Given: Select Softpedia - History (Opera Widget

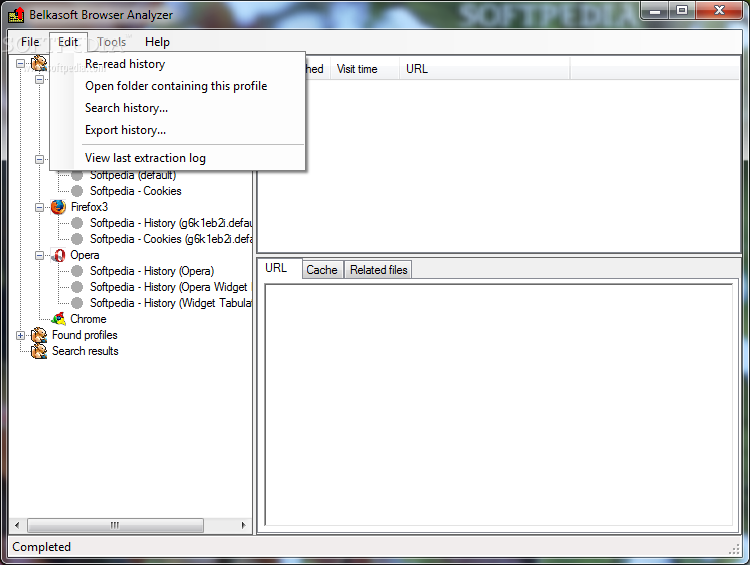Looking at the screenshot, I should (169, 287).
